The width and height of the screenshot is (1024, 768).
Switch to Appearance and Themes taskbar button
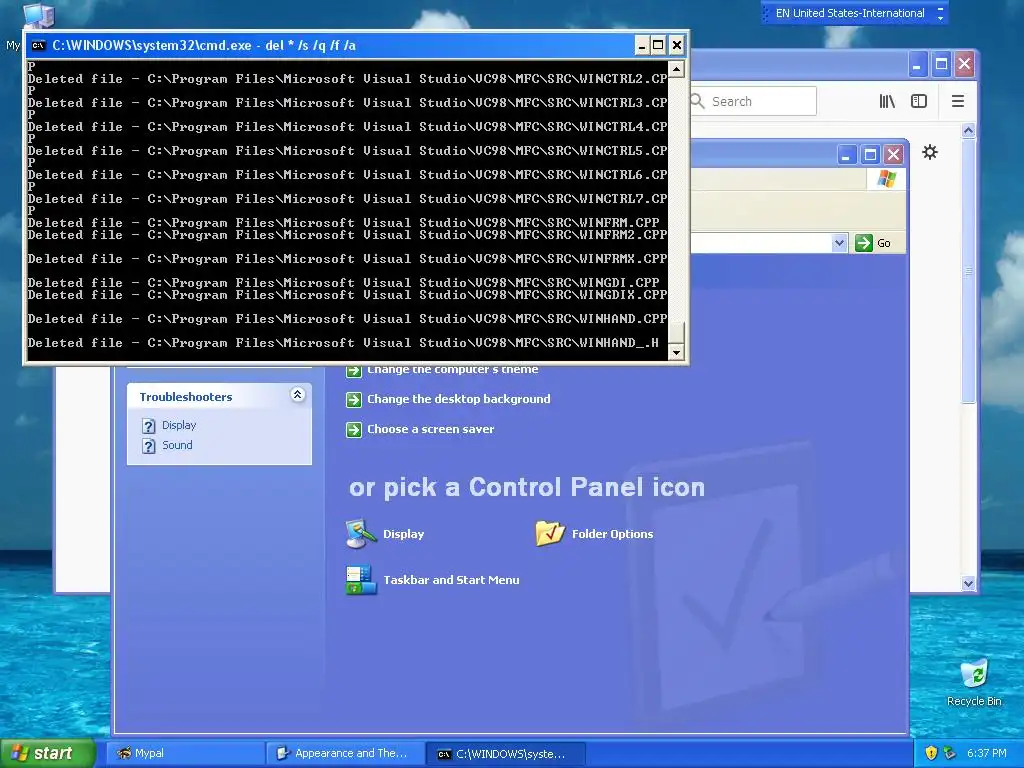point(345,754)
